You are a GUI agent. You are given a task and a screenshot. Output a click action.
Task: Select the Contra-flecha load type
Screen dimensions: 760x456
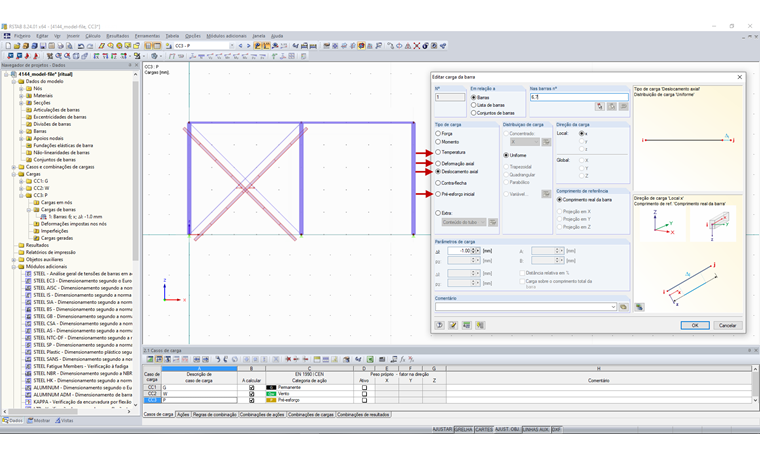tap(438, 183)
